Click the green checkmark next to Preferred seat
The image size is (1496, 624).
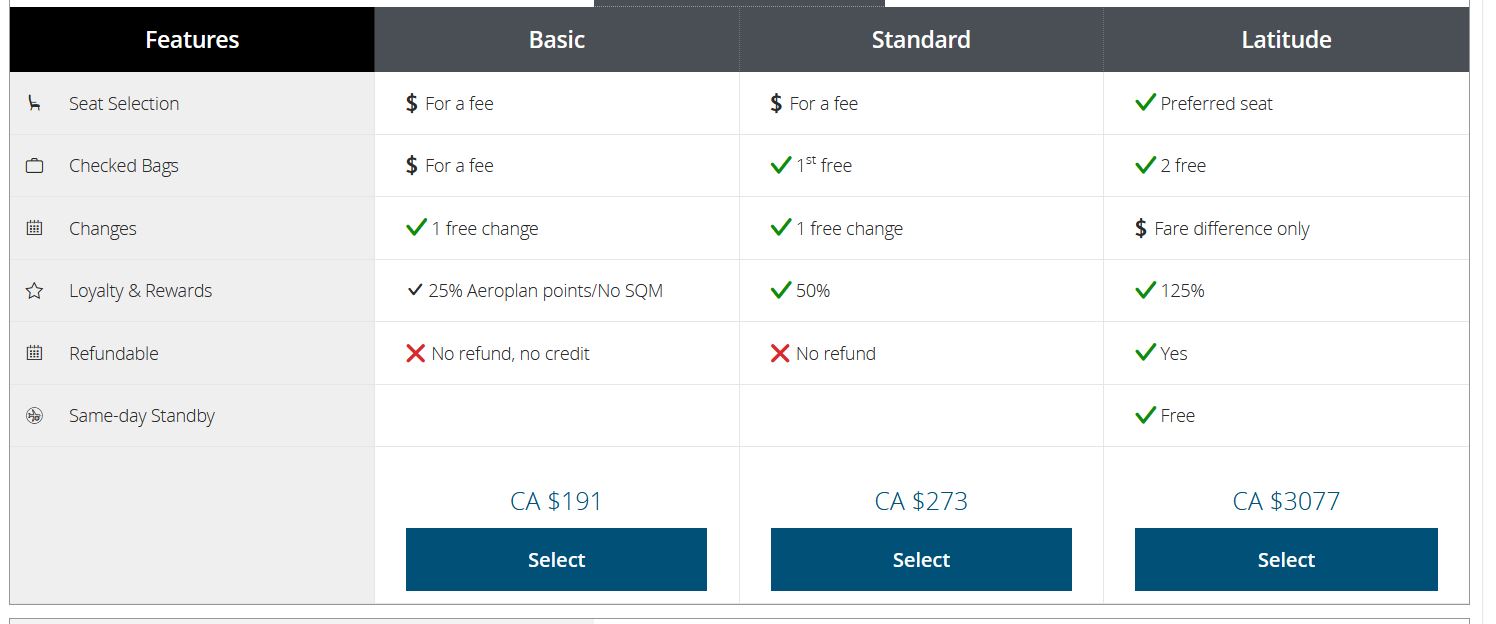[x=1146, y=102]
